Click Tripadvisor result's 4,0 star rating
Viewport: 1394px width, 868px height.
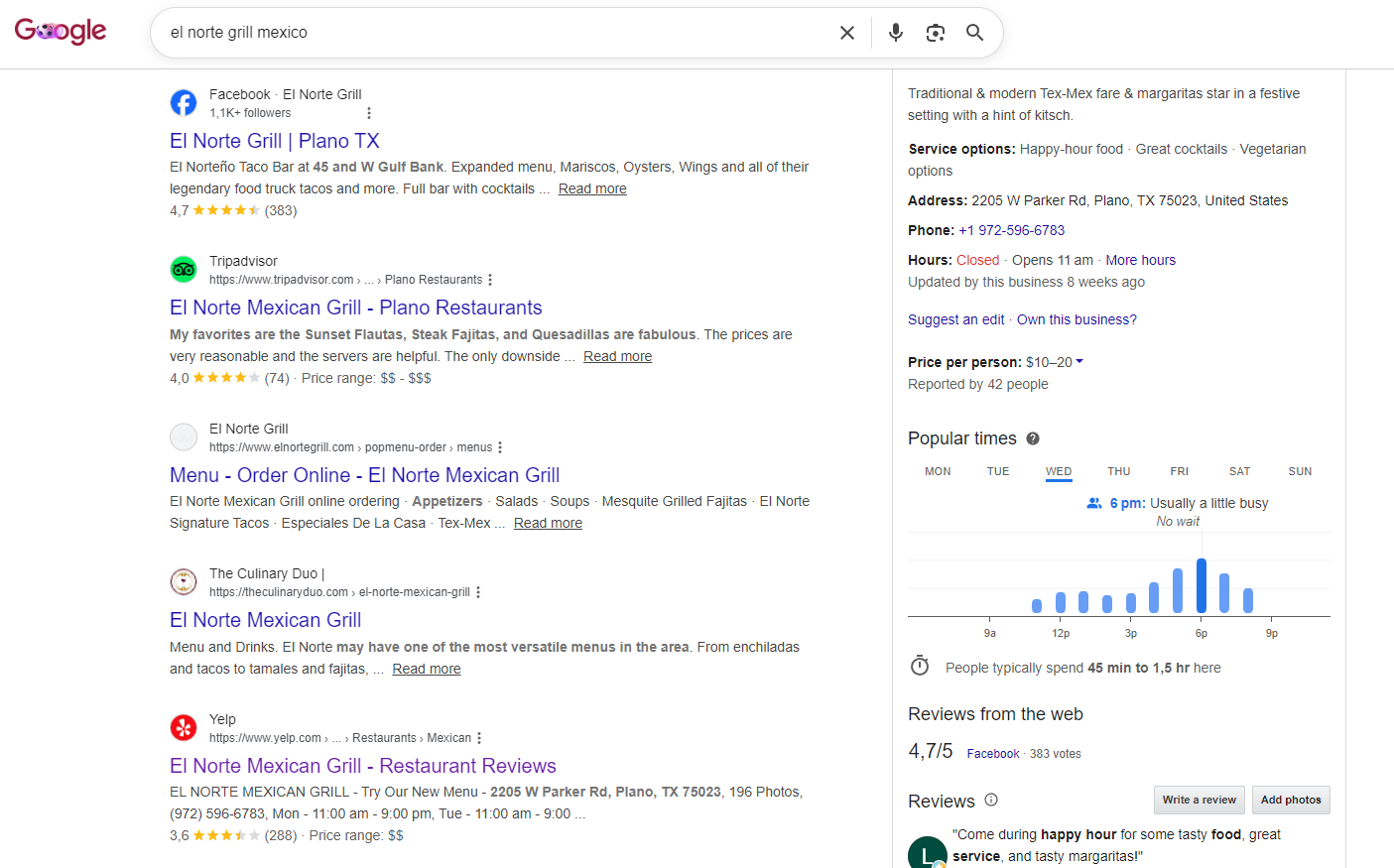tap(226, 378)
